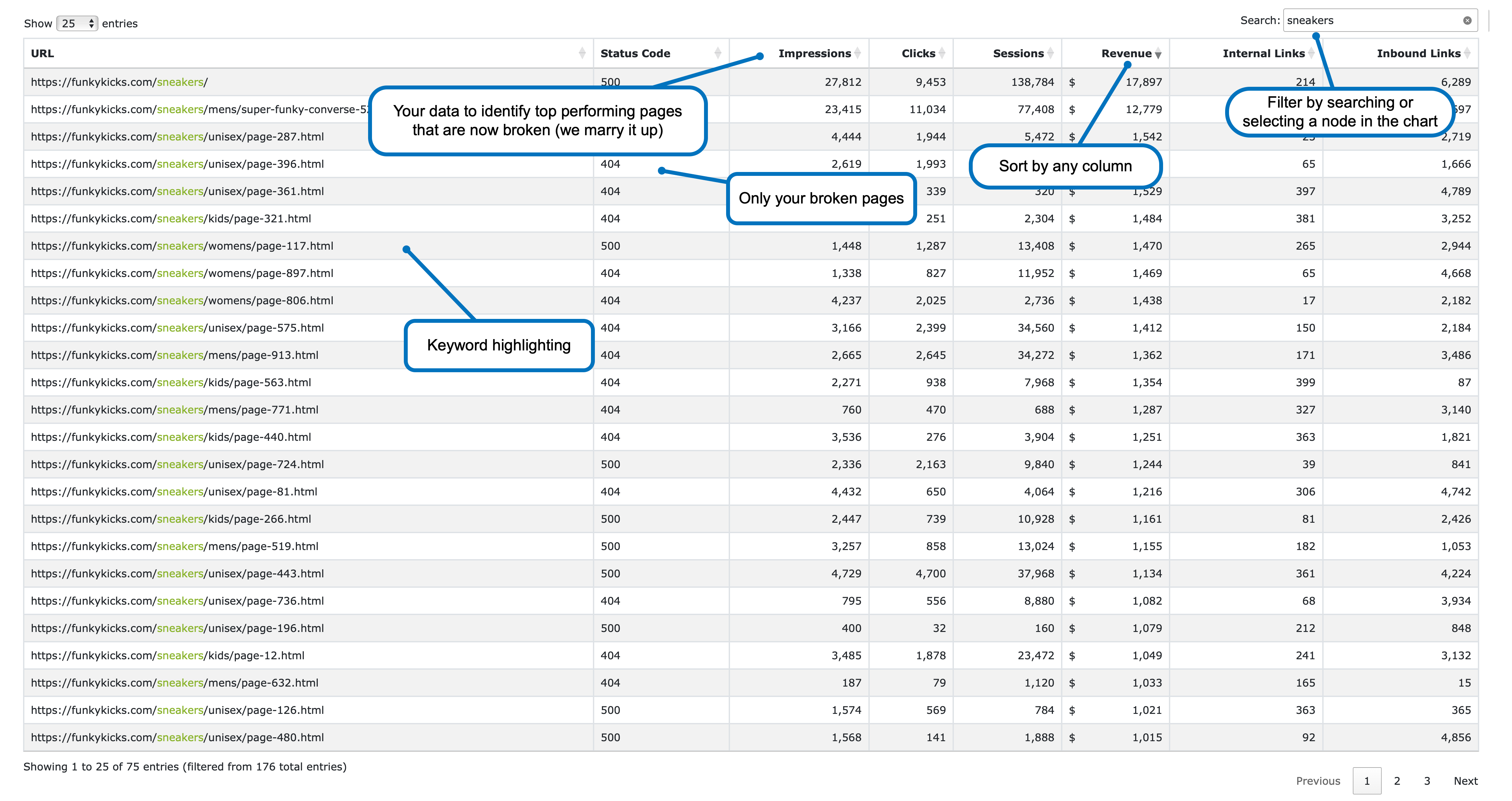Sort by Clicks column arrows

pos(942,53)
